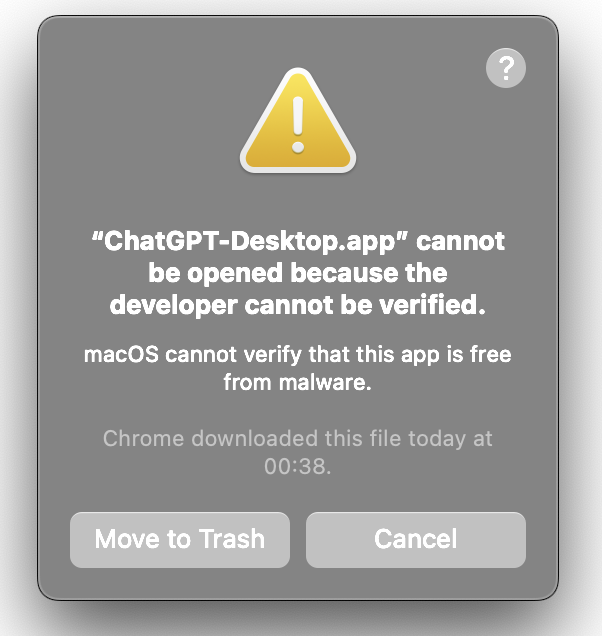Click the word "macOS" in the message
This screenshot has width=602, height=636.
[x=121, y=355]
